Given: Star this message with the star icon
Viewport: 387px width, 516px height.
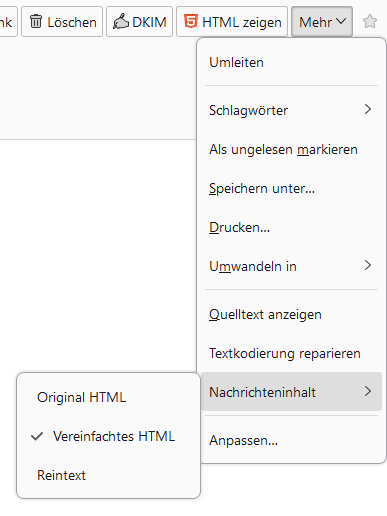Looking at the screenshot, I should pyautogui.click(x=370, y=22).
